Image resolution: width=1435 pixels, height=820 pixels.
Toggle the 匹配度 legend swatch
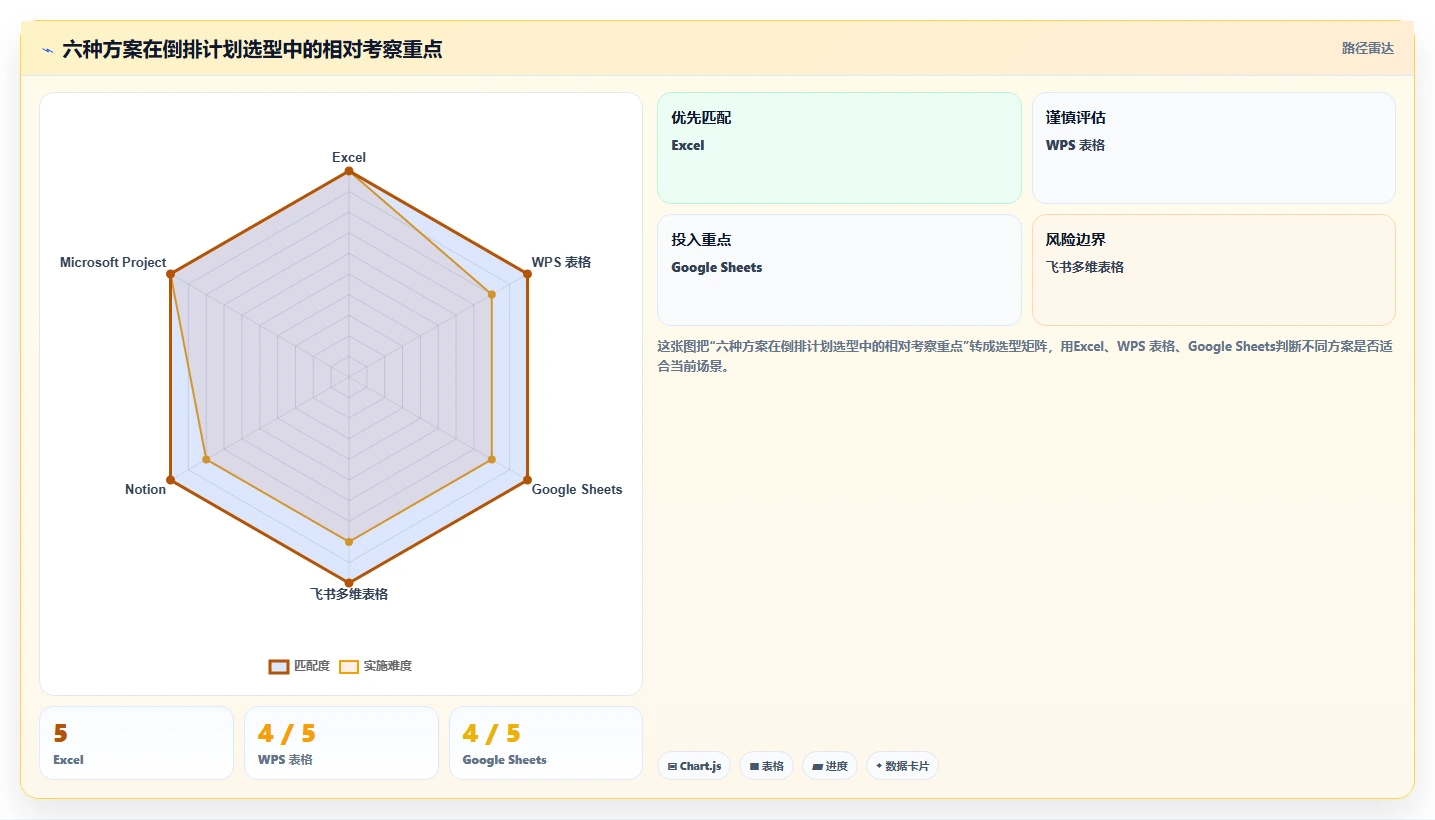[x=279, y=666]
